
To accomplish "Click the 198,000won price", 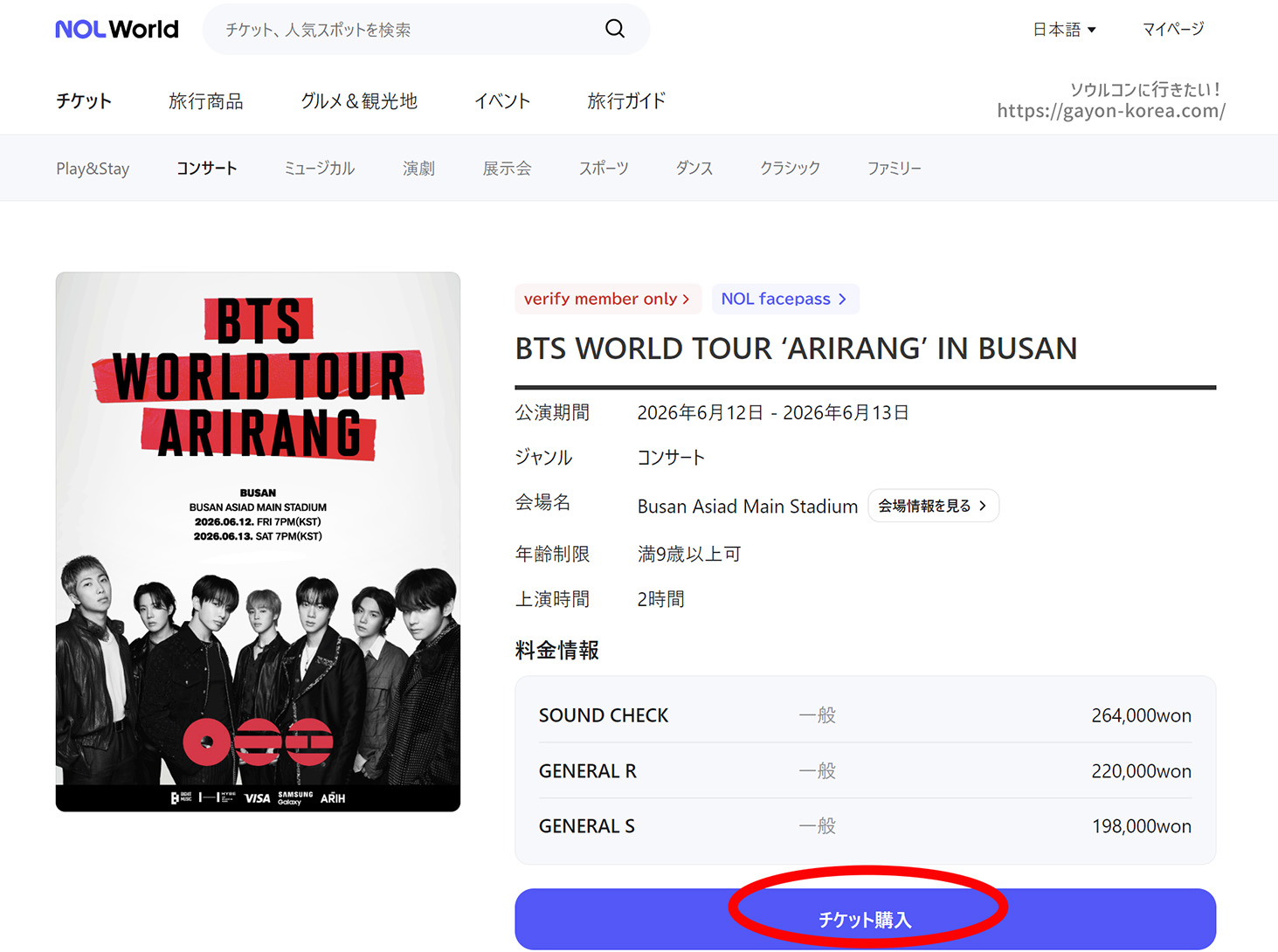I will [1141, 826].
